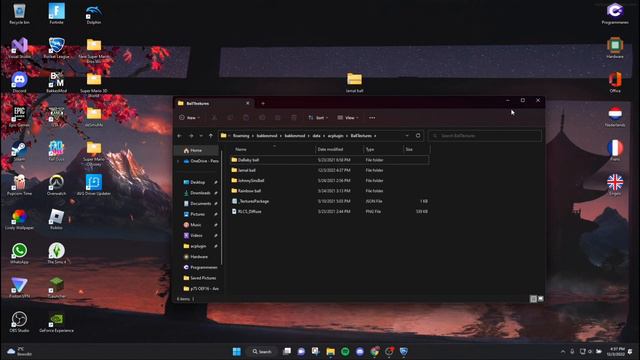Image resolution: width=640 pixels, height=360 pixels.
Task: Open Pictures in the navigation pane
Action: pos(199,214)
